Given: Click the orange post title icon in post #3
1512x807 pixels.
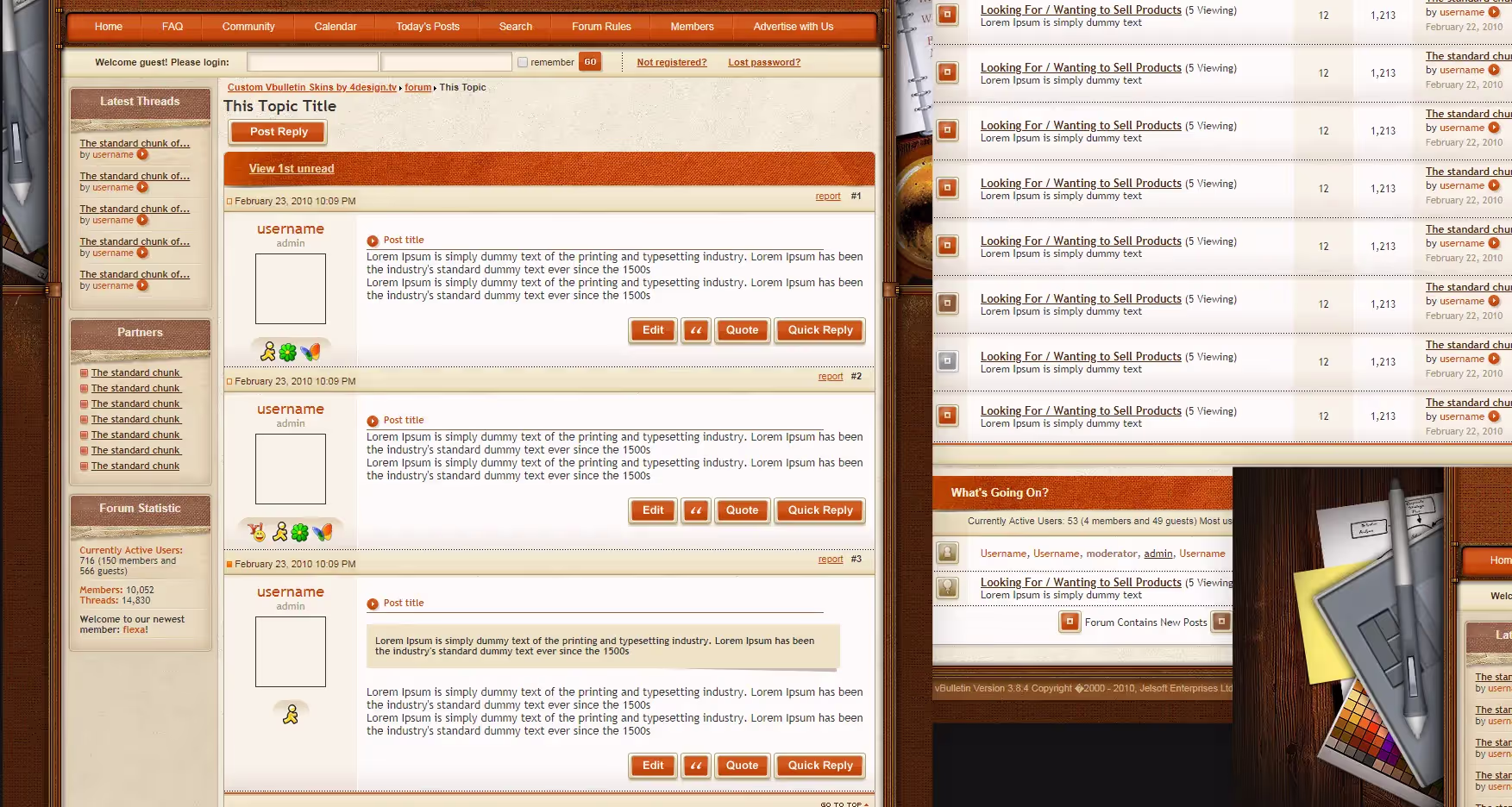Looking at the screenshot, I should point(373,604).
